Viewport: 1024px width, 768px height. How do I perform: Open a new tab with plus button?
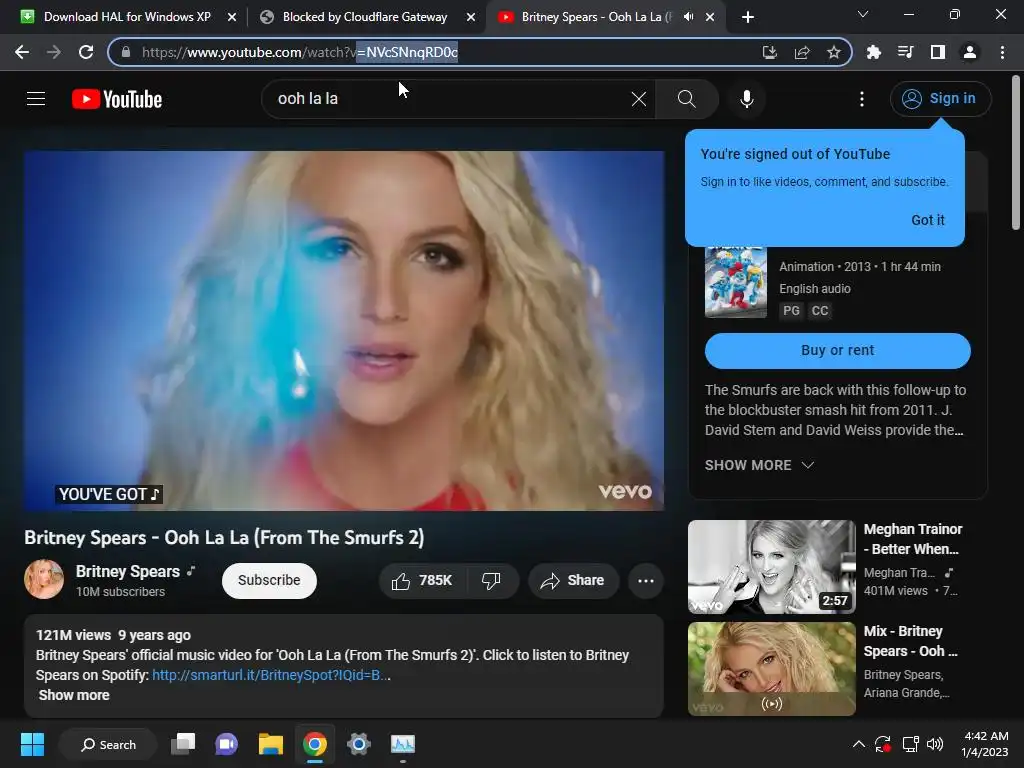[x=748, y=17]
